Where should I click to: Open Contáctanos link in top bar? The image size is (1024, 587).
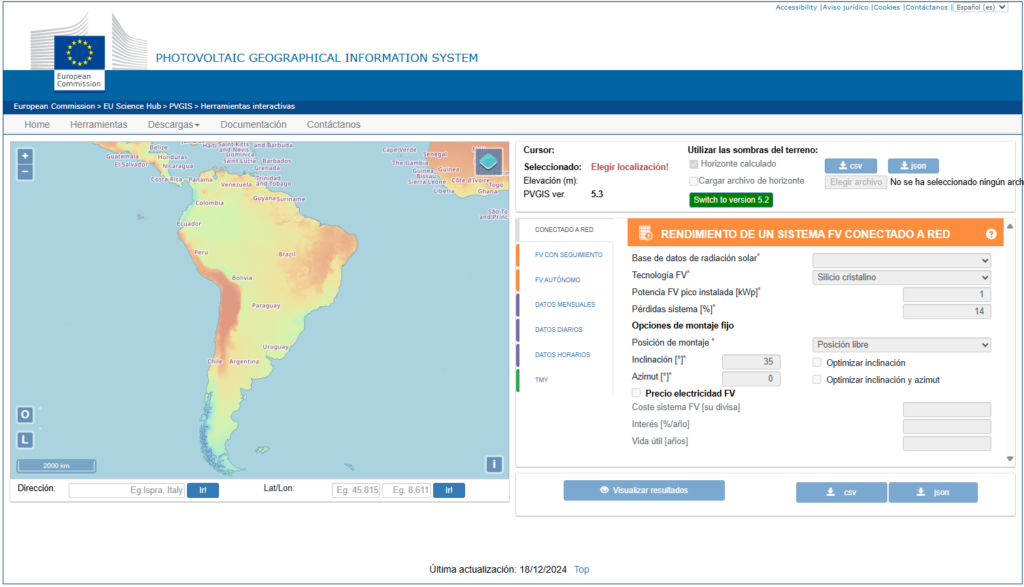pos(926,7)
